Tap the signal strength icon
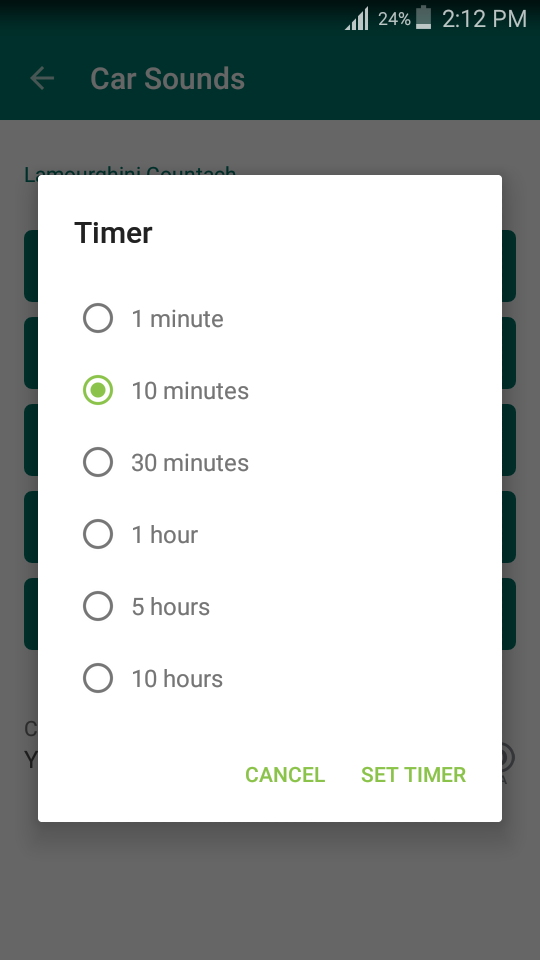Screen dimensions: 540x960 [x=357, y=18]
